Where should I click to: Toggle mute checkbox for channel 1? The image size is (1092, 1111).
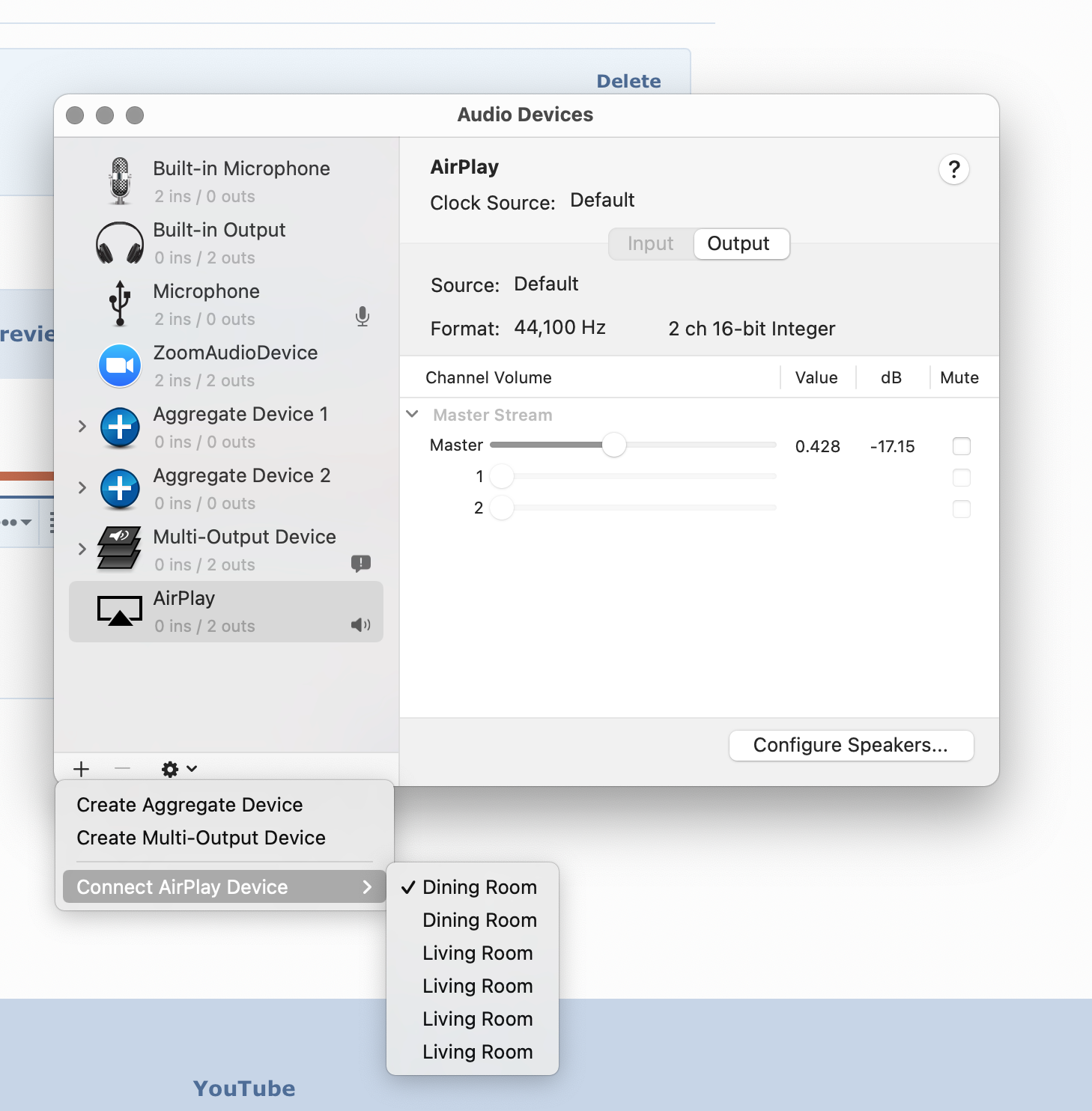(962, 478)
